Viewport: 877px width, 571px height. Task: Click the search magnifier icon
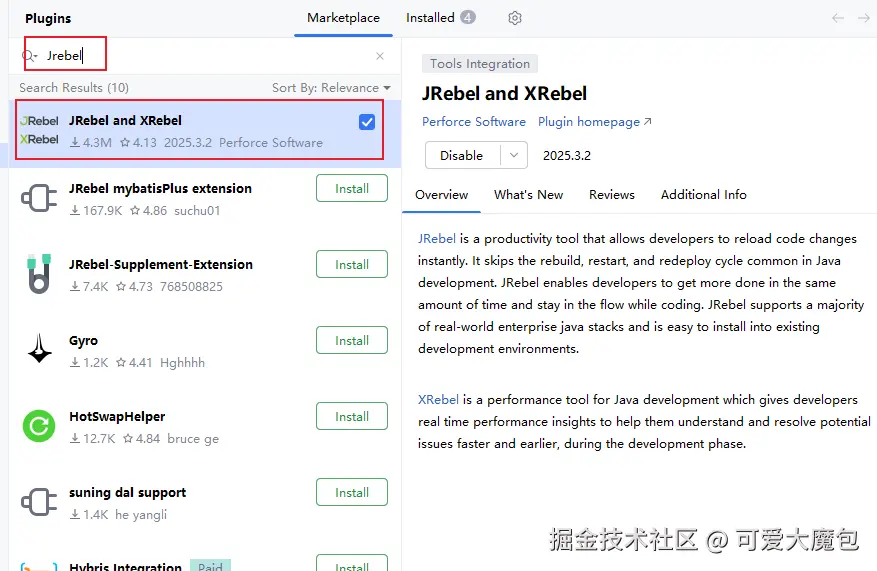(x=29, y=56)
